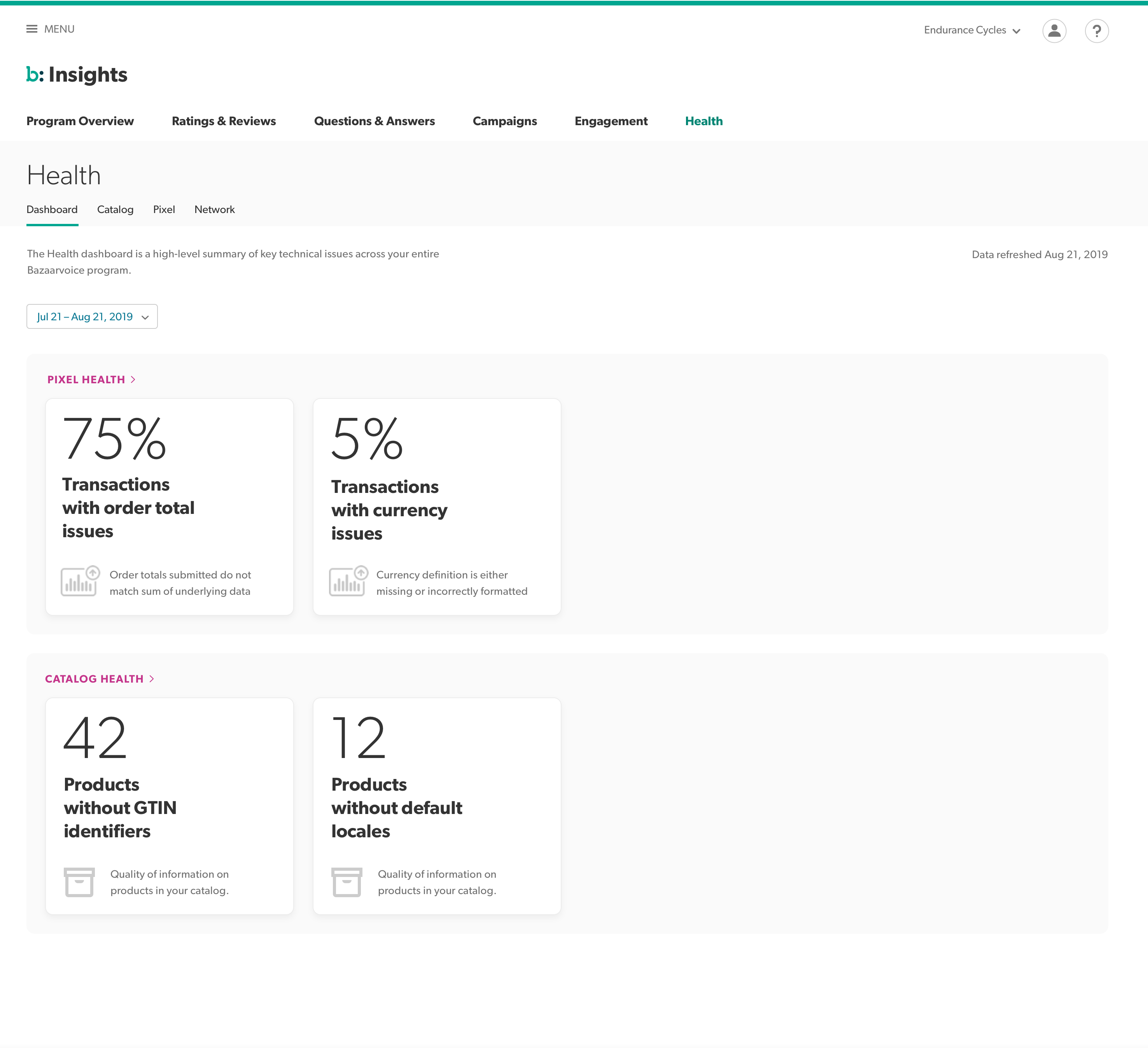Screen dimensions: 1148x1048
Task: Open the Questions & Answers section
Action: tap(374, 121)
